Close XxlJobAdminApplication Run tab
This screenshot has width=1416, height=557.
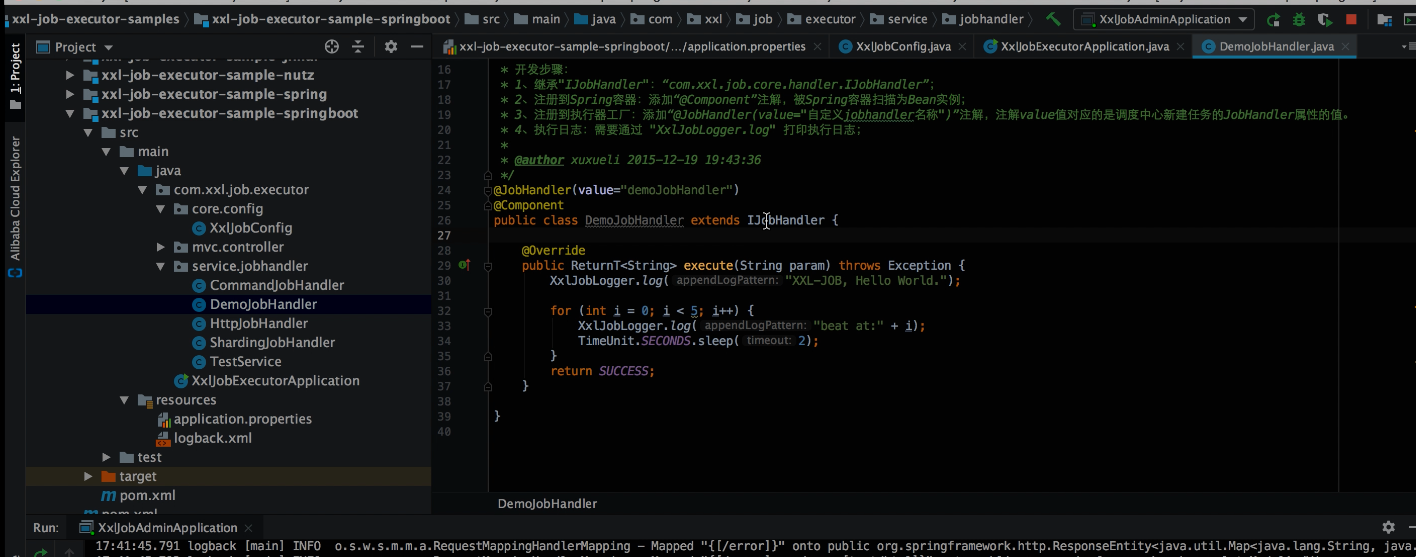250,528
